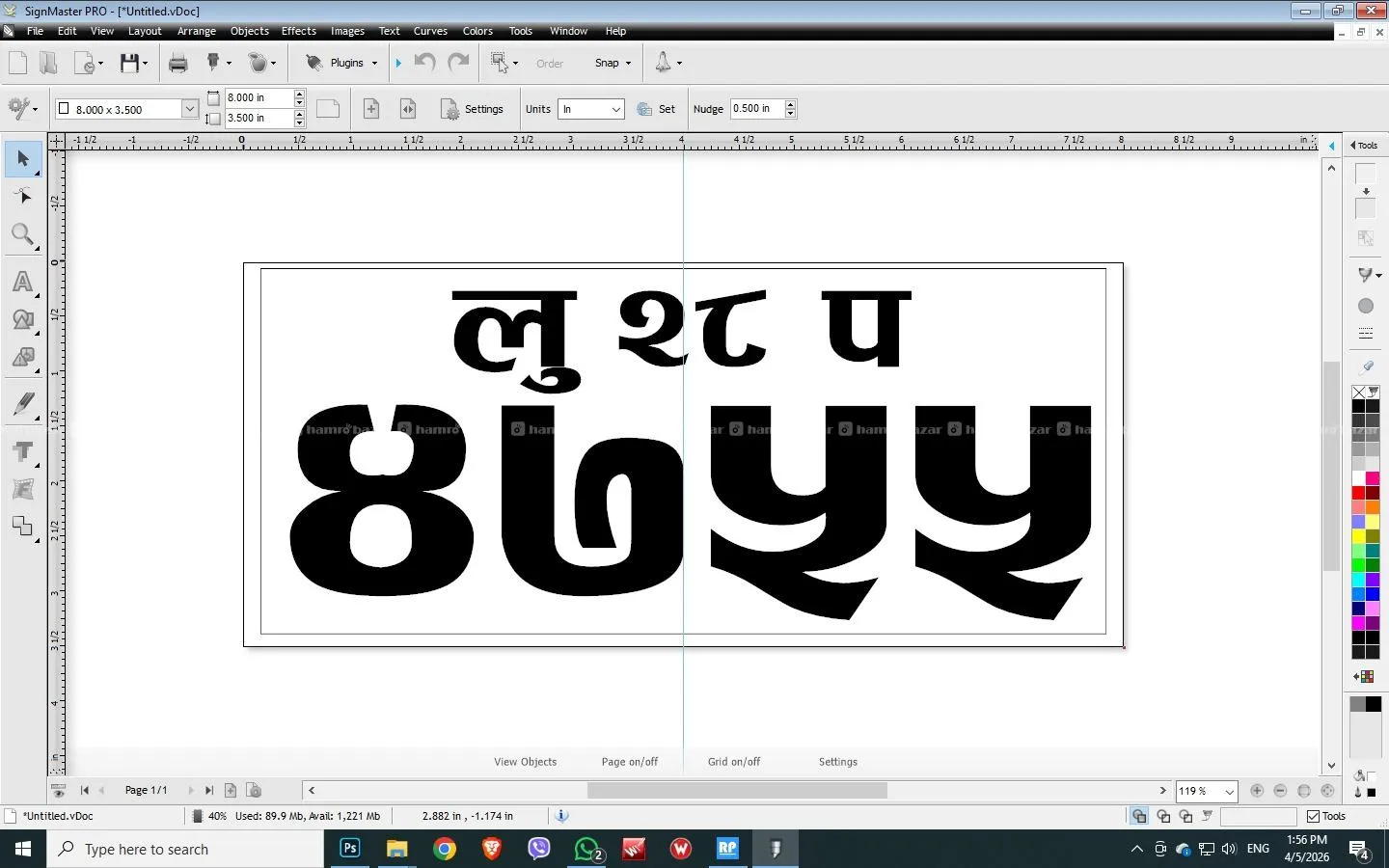Image resolution: width=1389 pixels, height=868 pixels.
Task: Click View Objects at bottom
Action: coord(526,762)
